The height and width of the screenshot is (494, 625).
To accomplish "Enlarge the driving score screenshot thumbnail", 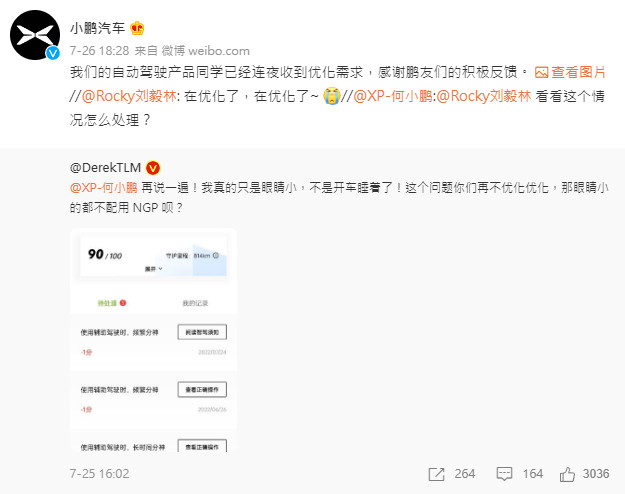I will pos(153,340).
